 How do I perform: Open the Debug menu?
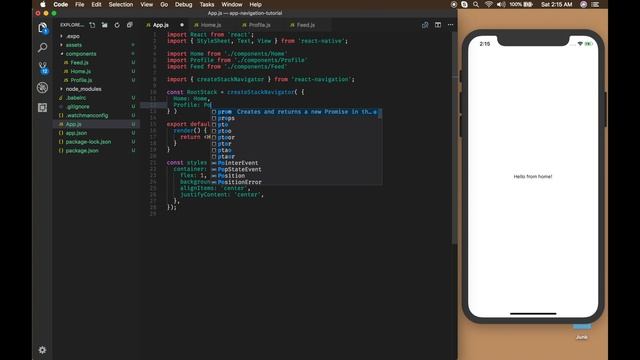tap(184, 4)
